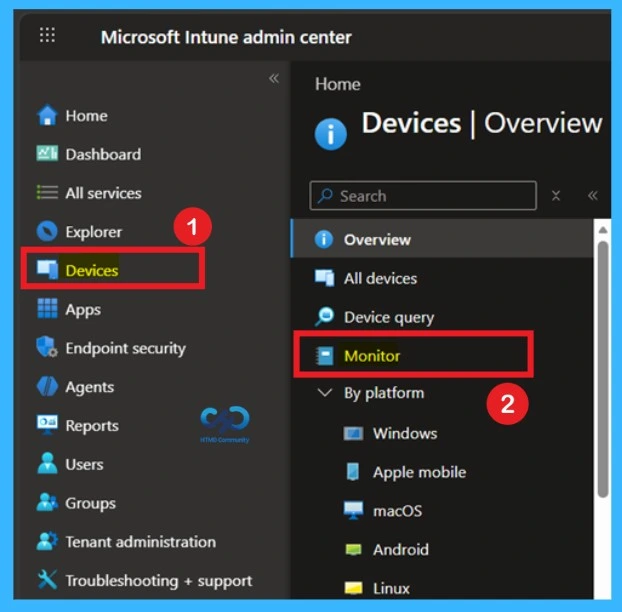Image resolution: width=622 pixels, height=612 pixels.
Task: Click the Apps grid icon
Action: [x=47, y=309]
